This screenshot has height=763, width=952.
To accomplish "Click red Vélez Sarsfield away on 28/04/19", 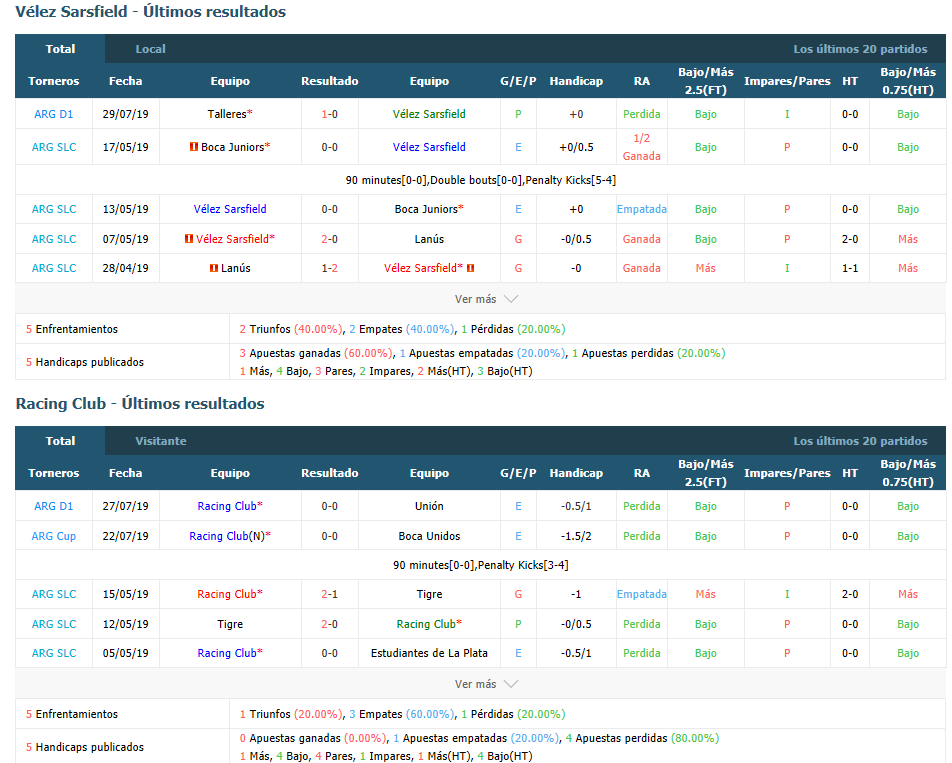I will pyautogui.click(x=421, y=268).
